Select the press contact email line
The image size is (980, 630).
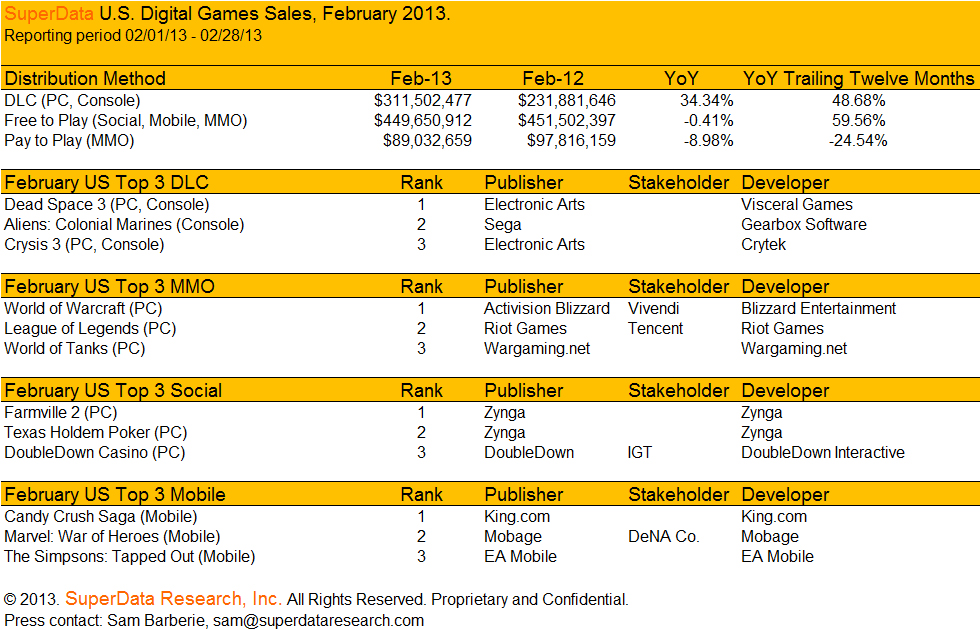pyautogui.click(x=214, y=620)
